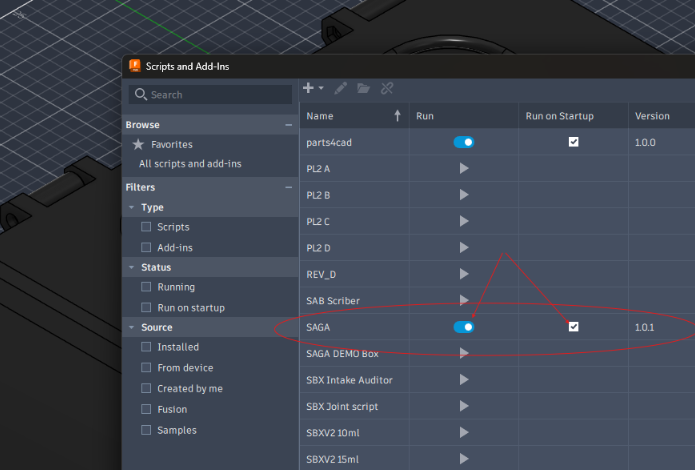The image size is (695, 470).
Task: Click the pencil edit icon in the toolbar
Action: (x=340, y=88)
